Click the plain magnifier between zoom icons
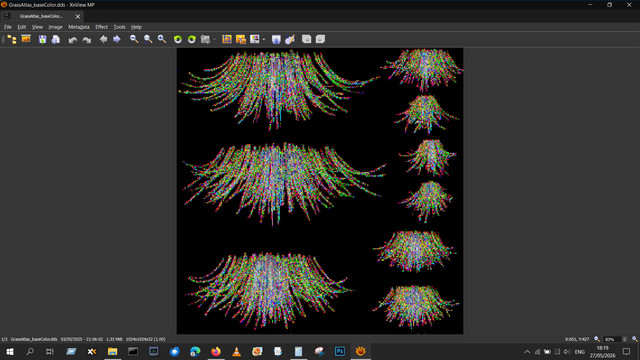The width and height of the screenshot is (640, 360). coord(148,39)
